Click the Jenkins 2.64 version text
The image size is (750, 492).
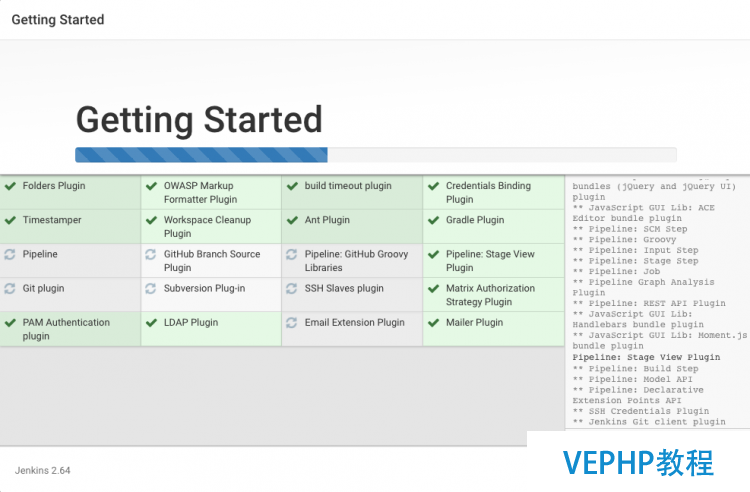coord(43,470)
